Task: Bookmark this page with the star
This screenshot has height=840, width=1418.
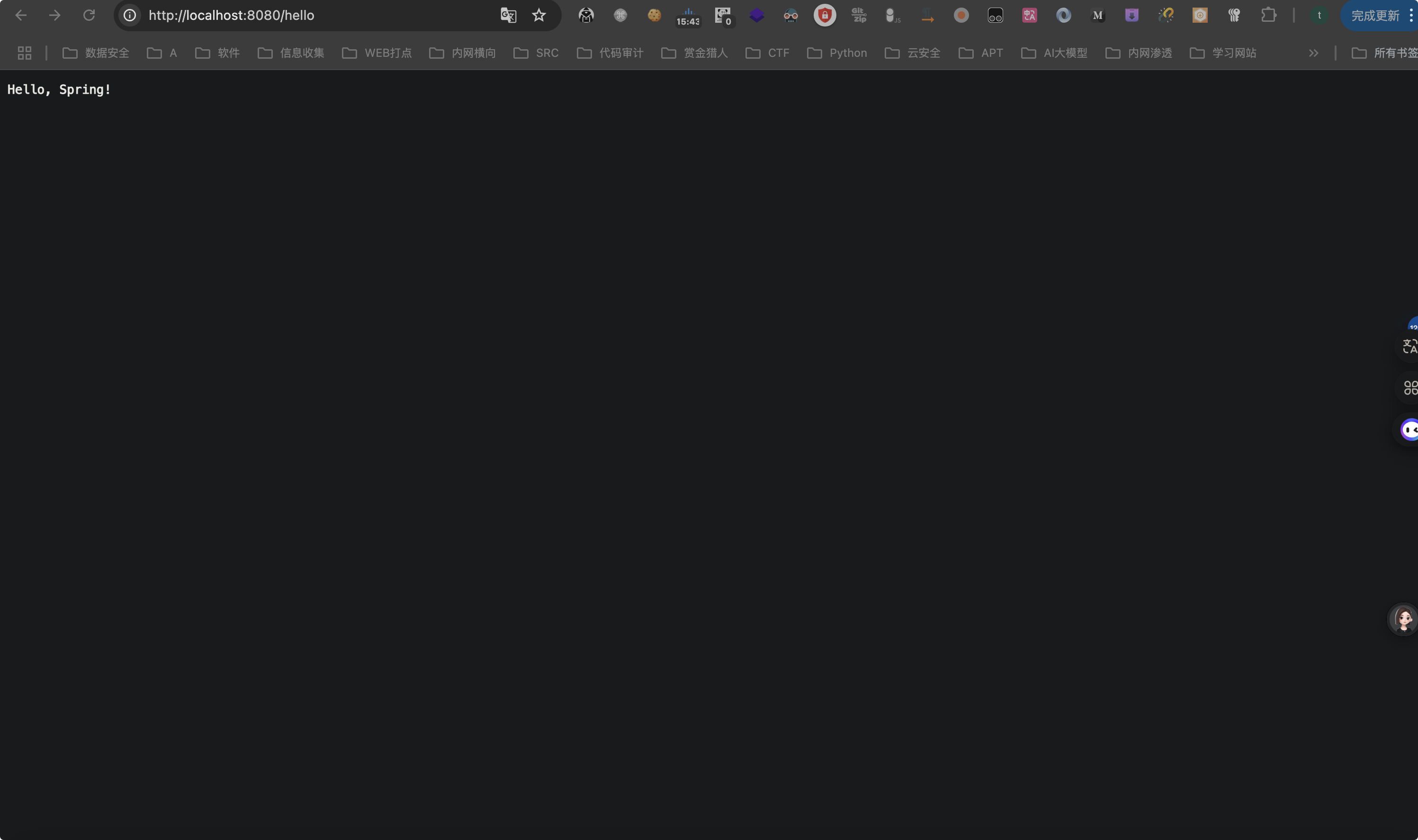Action: click(539, 15)
